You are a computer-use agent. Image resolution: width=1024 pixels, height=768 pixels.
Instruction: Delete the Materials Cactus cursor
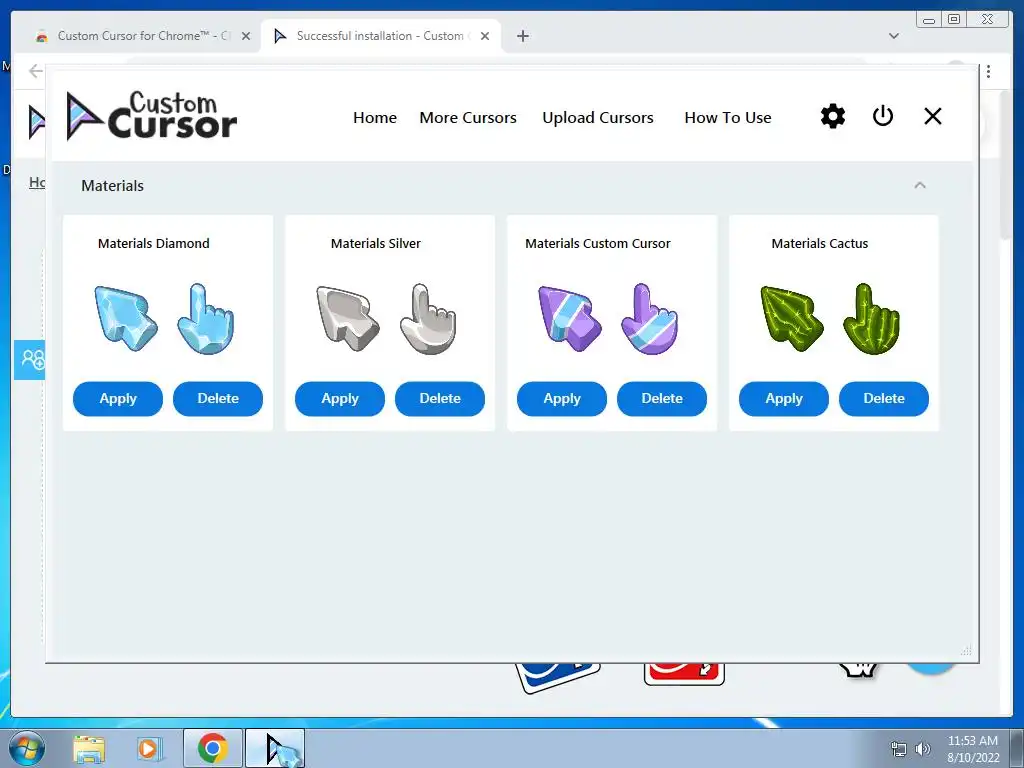point(884,398)
